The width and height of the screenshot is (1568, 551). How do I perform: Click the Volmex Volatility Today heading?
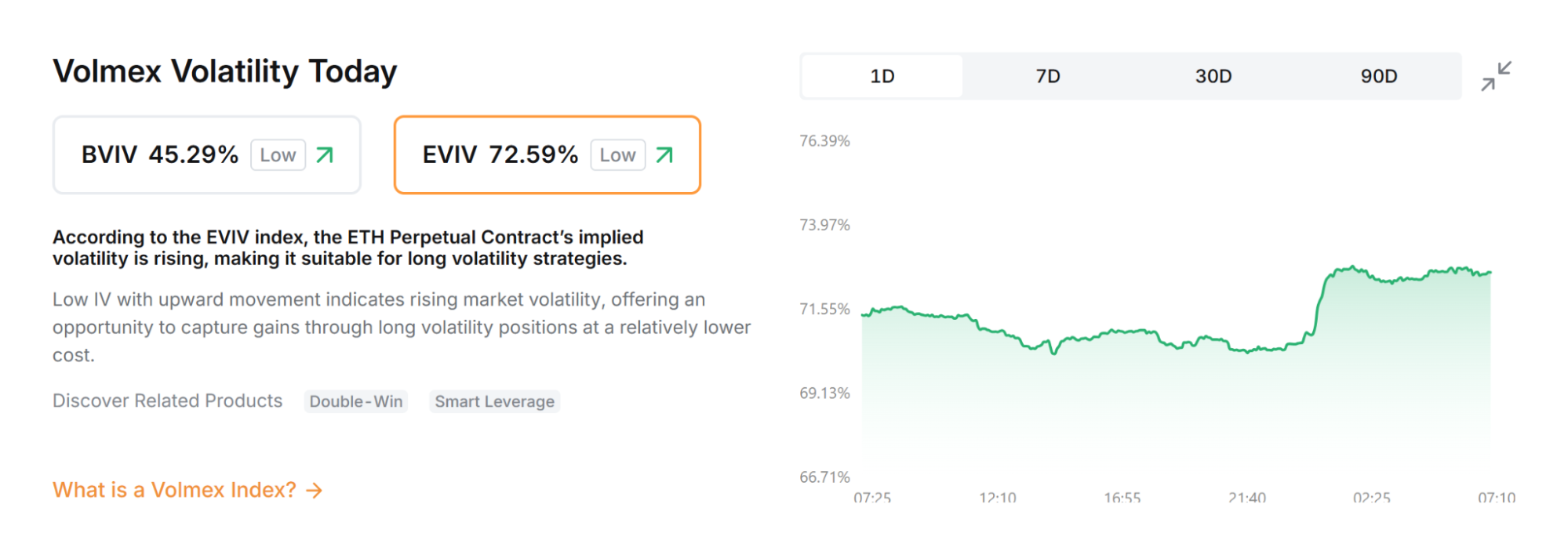click(224, 71)
